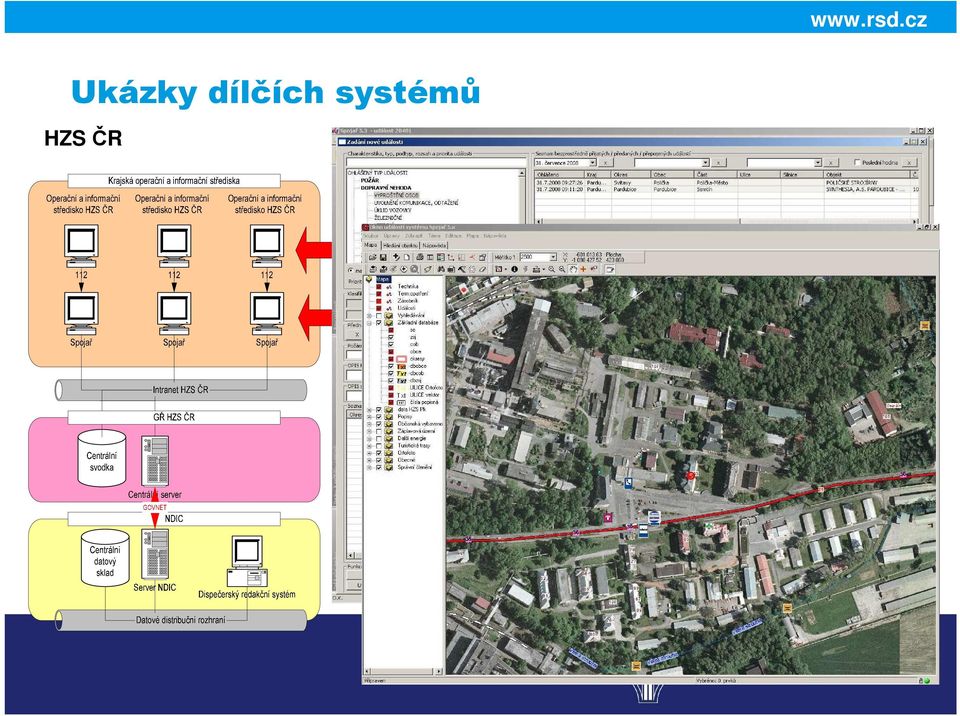
Task: Open the Nápověda tab
Action: 434,245
